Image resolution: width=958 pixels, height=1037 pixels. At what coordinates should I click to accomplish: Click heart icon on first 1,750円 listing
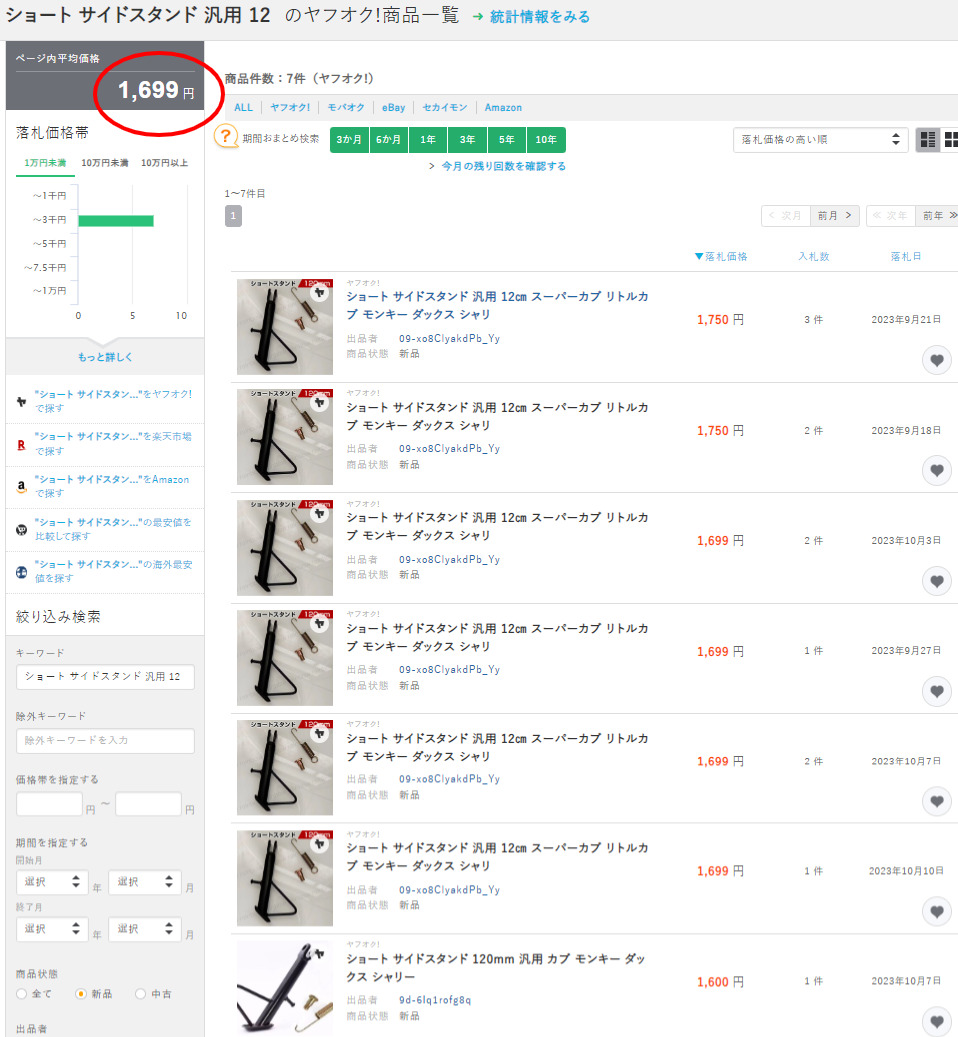936,361
